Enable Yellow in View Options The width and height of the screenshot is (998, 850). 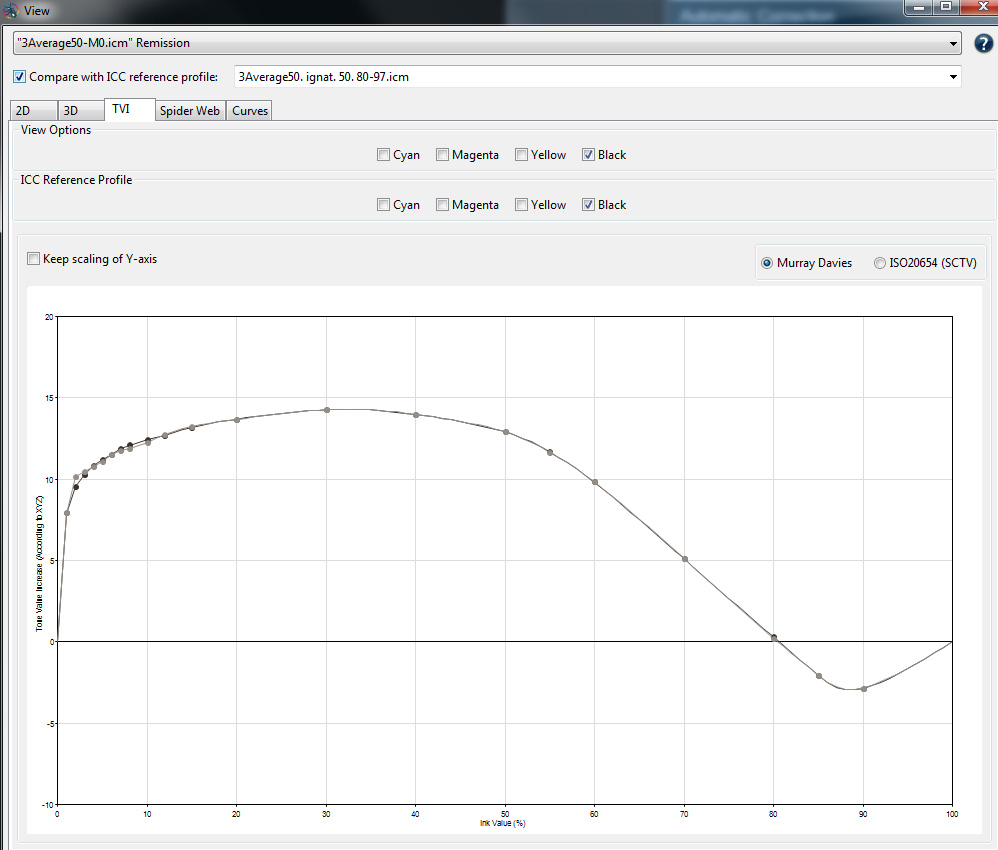(521, 155)
